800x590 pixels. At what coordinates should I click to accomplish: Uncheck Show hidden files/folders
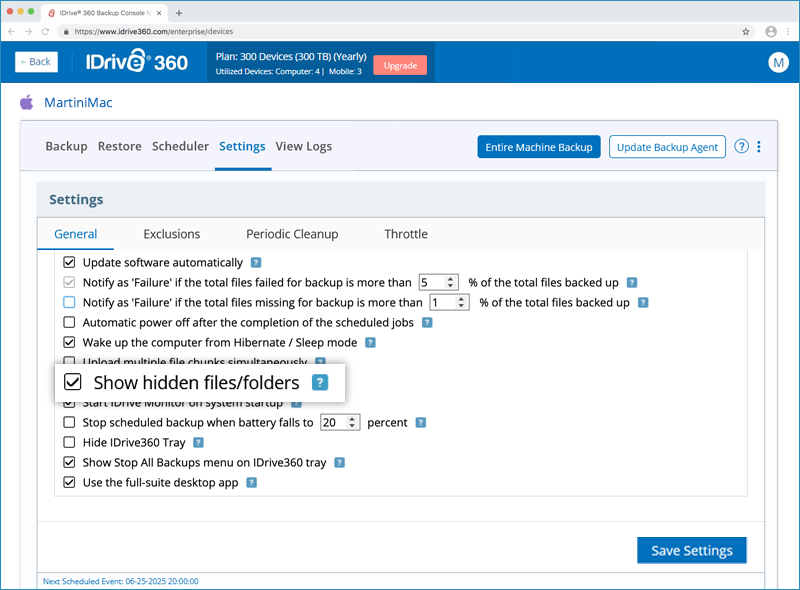[72, 382]
